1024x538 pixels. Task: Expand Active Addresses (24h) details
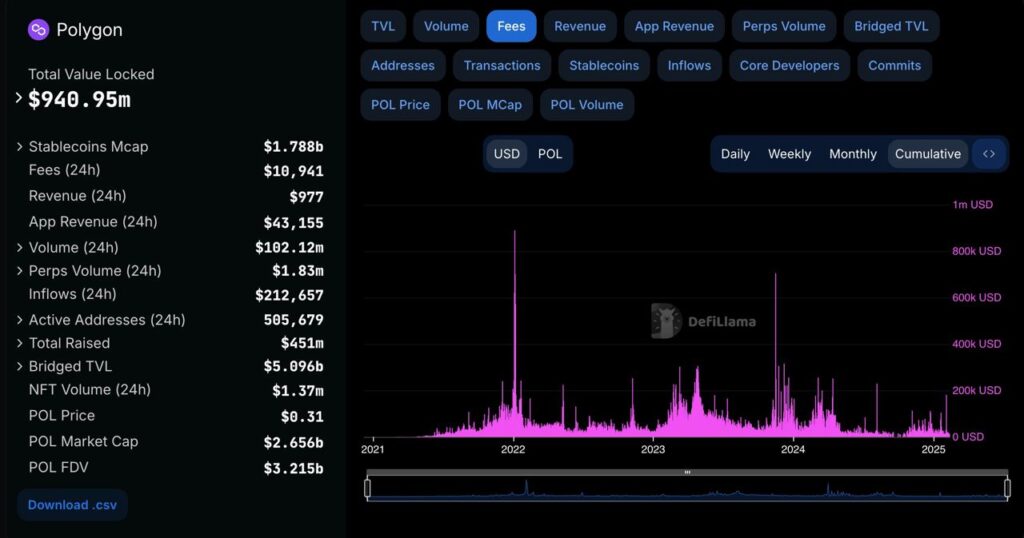coord(20,320)
